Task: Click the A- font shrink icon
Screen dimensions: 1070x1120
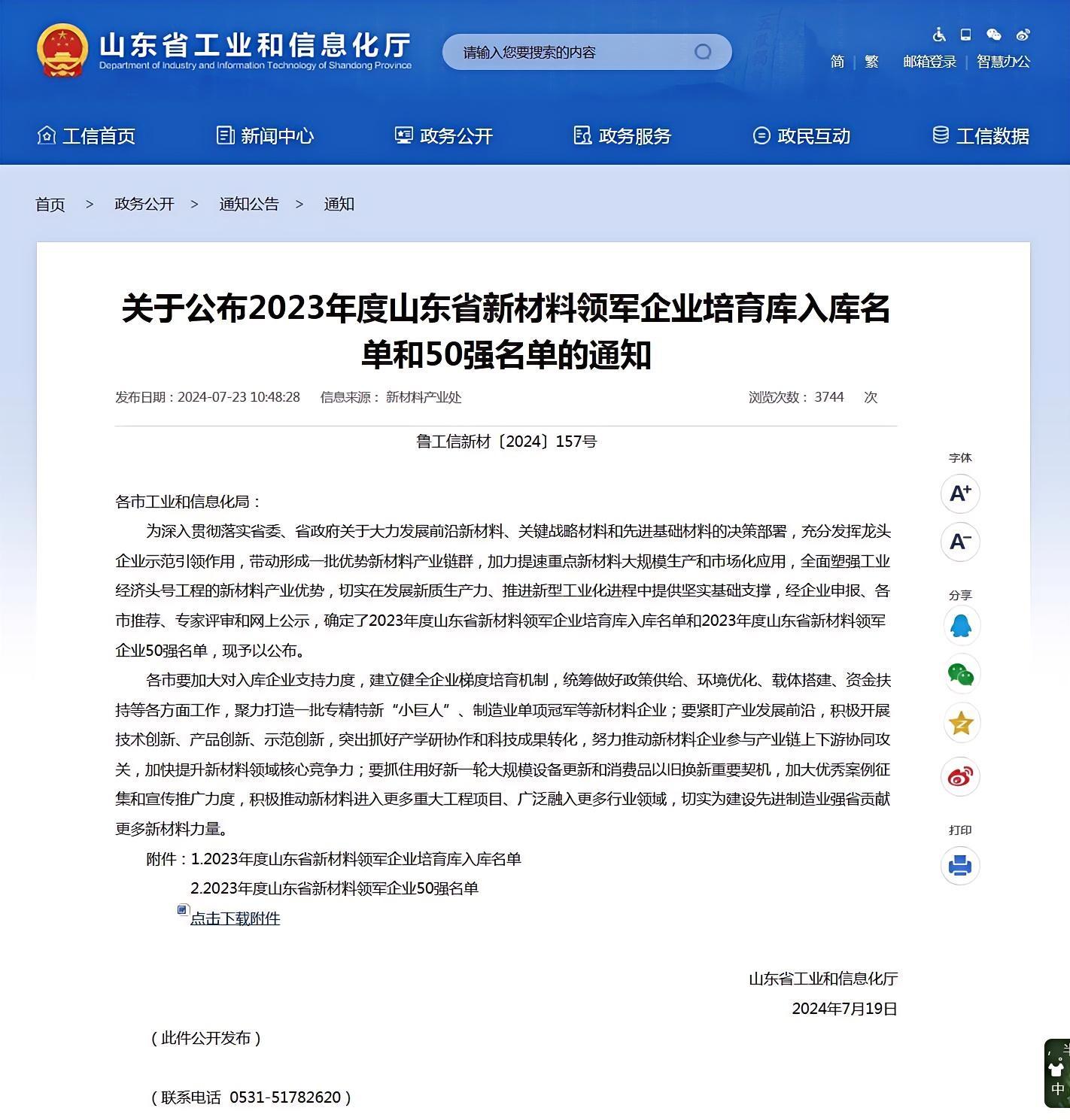Action: (960, 542)
